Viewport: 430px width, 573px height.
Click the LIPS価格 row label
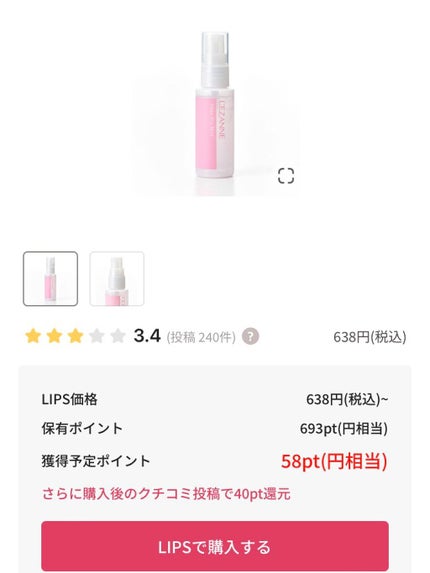coord(69,399)
